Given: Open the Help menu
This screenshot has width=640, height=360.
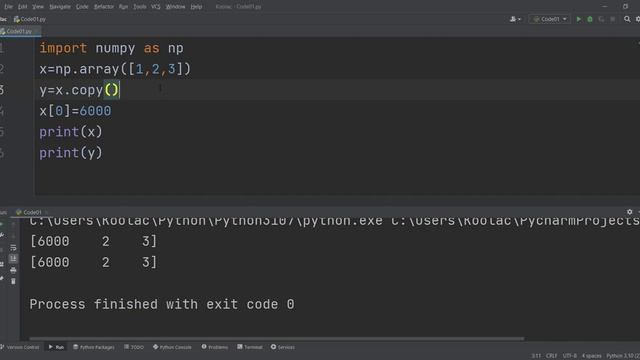Looking at the screenshot, I should pyautogui.click(x=196, y=7).
